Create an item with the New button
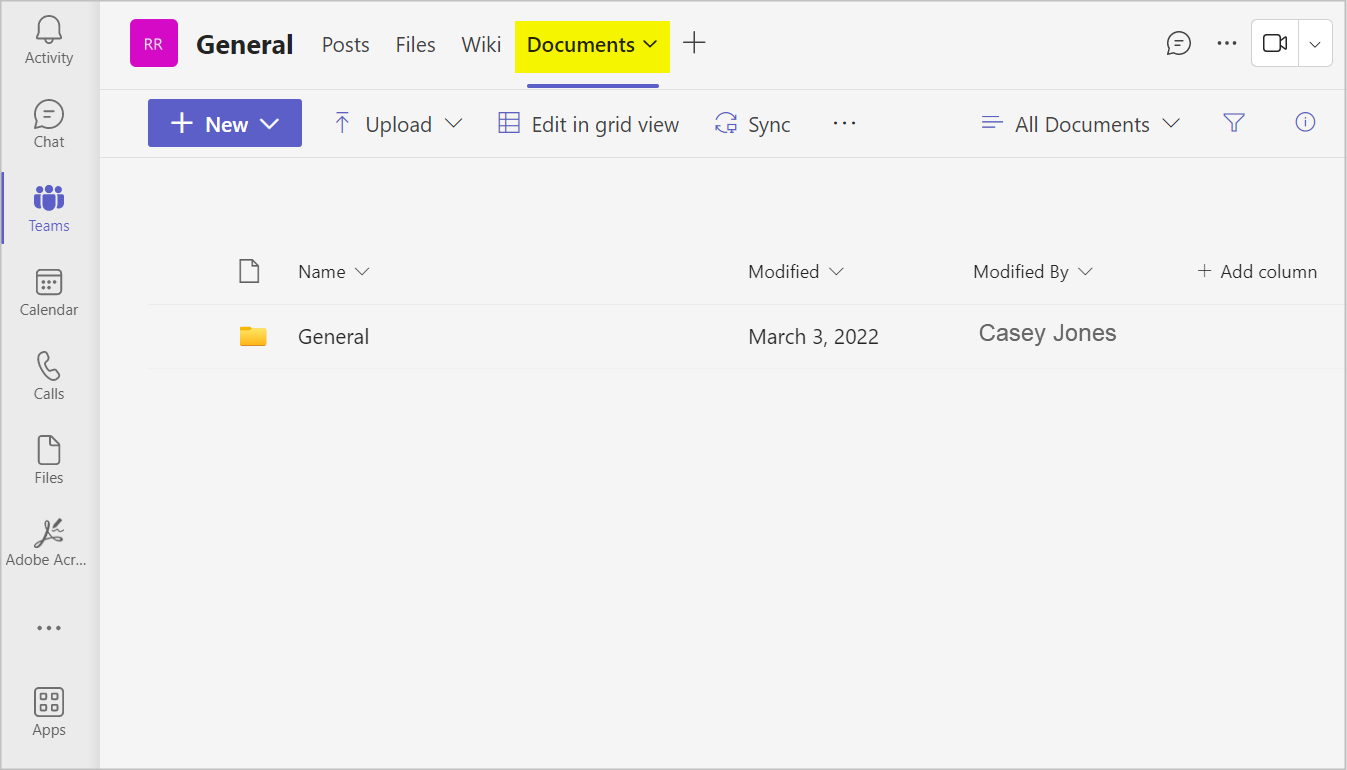Image resolution: width=1347 pixels, height=770 pixels. 224,122
